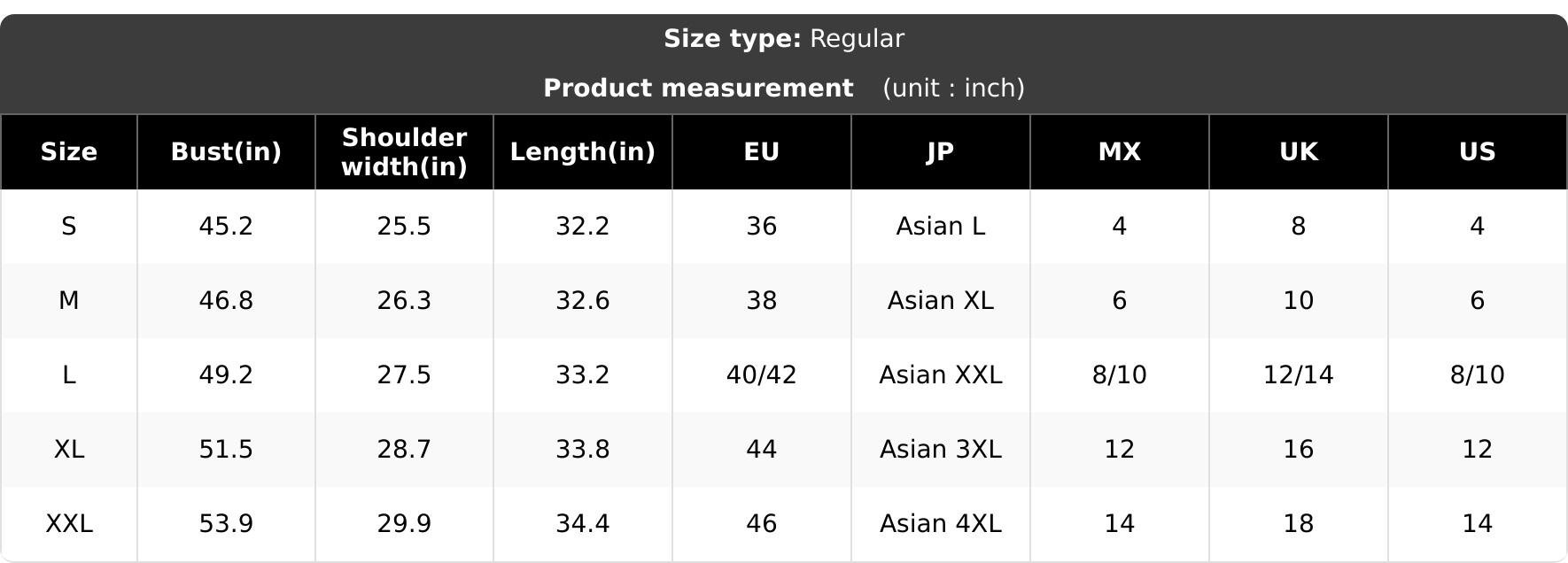
Task: Select the Length(in) column header
Action: (x=583, y=152)
